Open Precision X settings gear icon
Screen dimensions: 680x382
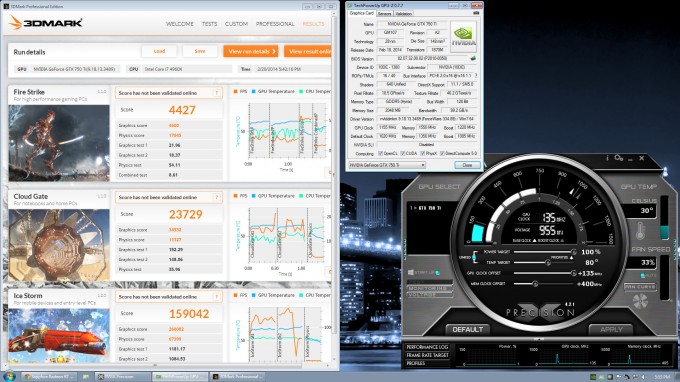619,158
